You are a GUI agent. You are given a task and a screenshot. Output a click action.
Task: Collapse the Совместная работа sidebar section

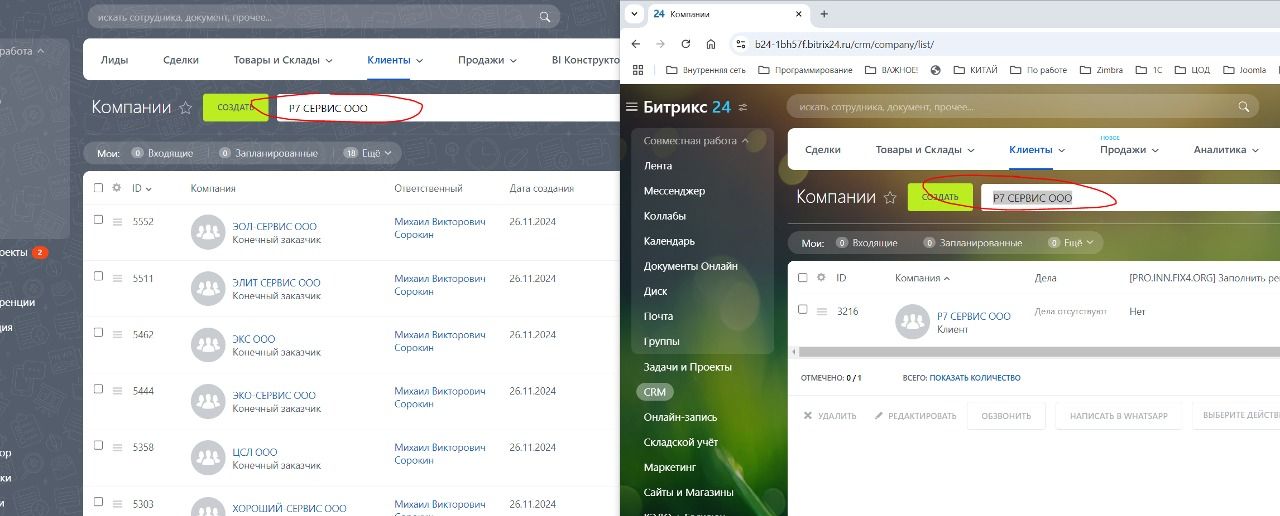click(696, 141)
